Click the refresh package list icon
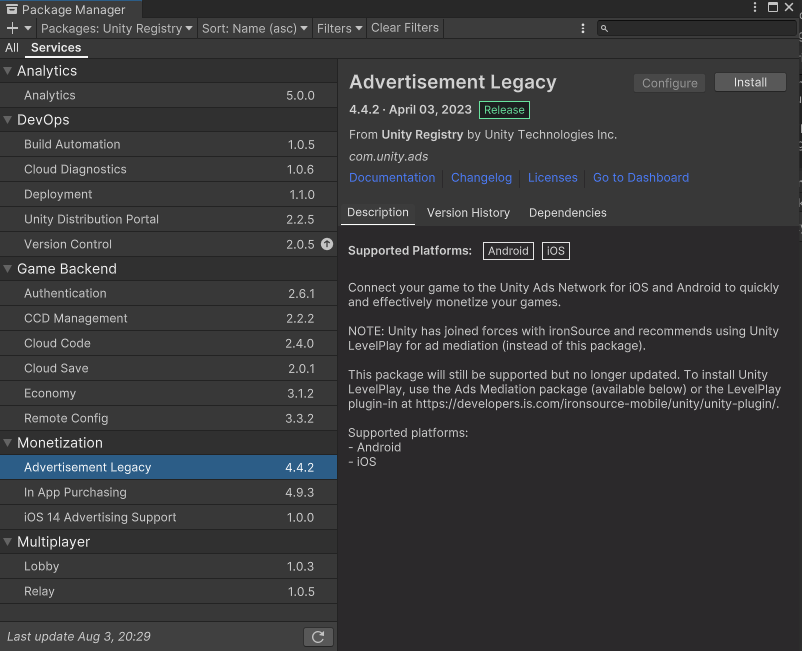This screenshot has width=802, height=651. [x=318, y=637]
